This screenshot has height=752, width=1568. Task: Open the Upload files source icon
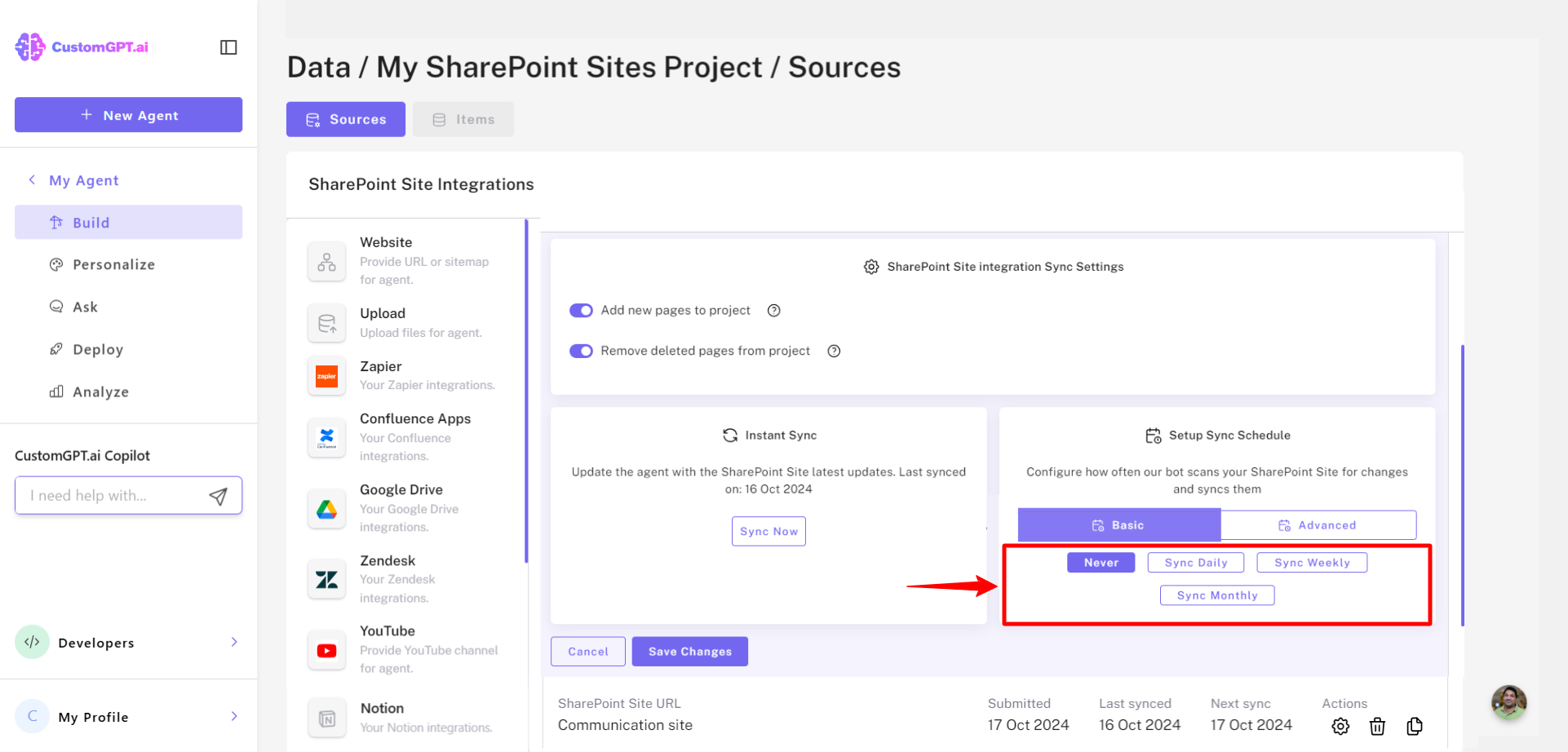(326, 323)
